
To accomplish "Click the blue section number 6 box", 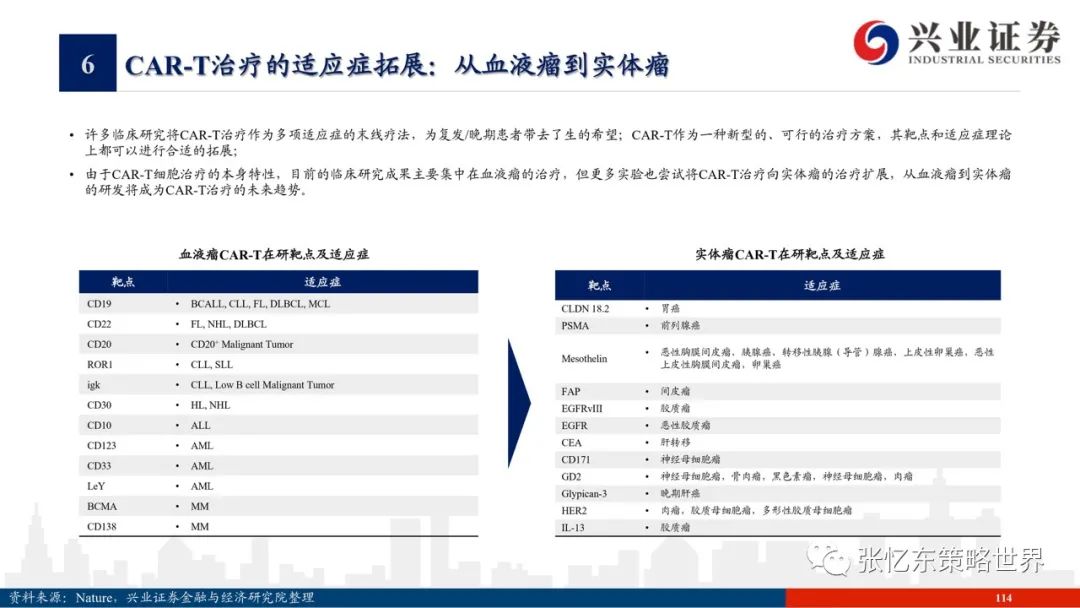I will click(87, 63).
